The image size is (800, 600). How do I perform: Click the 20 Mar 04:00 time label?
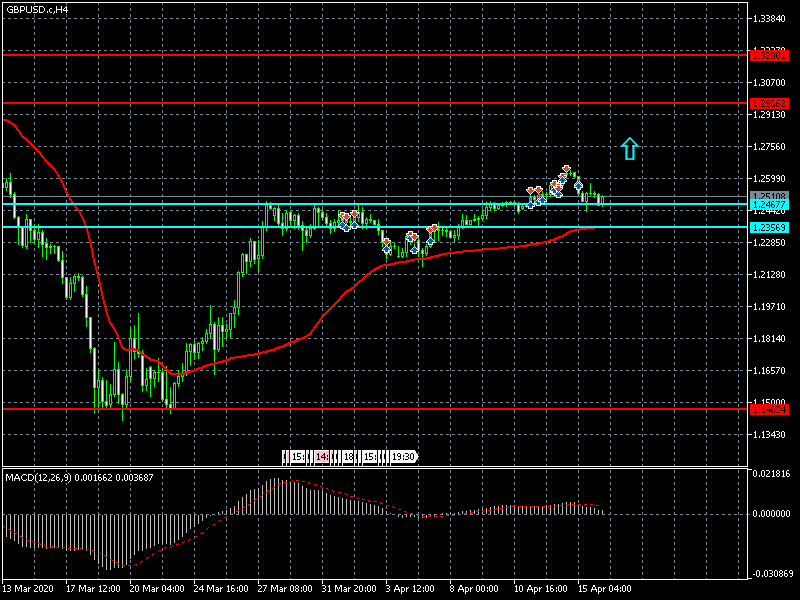tap(155, 589)
